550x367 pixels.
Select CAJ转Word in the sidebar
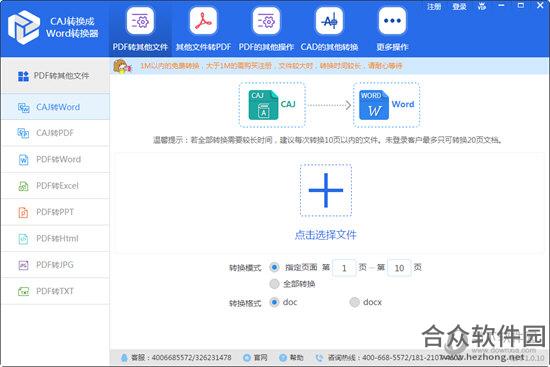point(55,107)
